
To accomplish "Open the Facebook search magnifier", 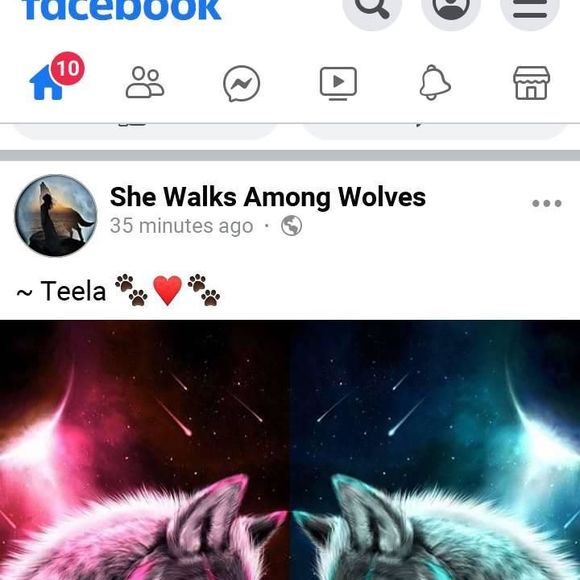I will 372,7.
